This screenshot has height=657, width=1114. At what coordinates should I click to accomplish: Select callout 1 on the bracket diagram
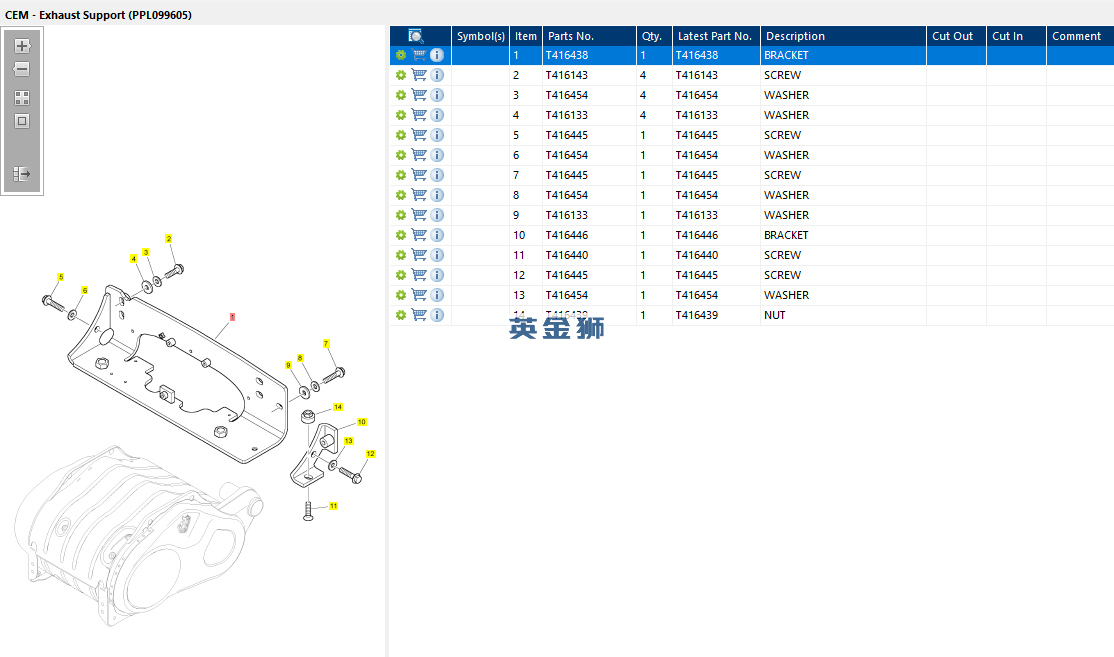232,317
